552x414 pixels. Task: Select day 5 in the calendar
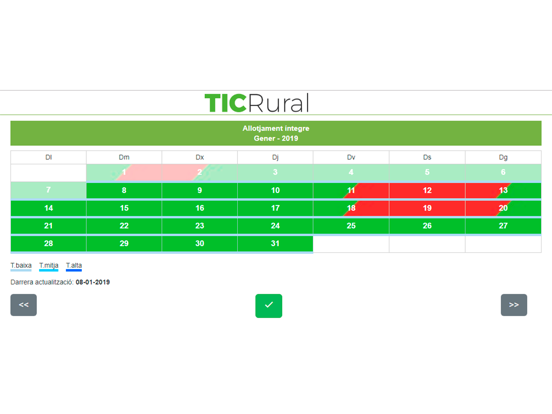(x=427, y=172)
